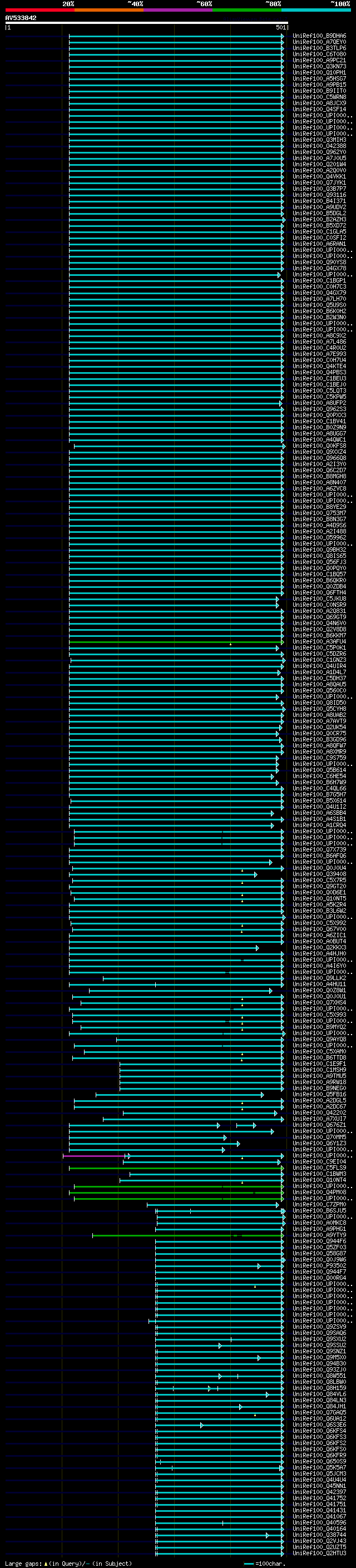Select label UniRef100_Q4VKK1
This screenshot has height=1568, width=356.
point(319,176)
